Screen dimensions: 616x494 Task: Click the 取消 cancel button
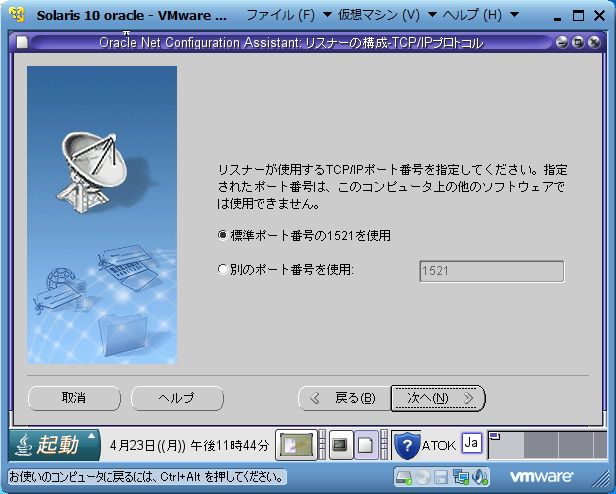point(74,398)
